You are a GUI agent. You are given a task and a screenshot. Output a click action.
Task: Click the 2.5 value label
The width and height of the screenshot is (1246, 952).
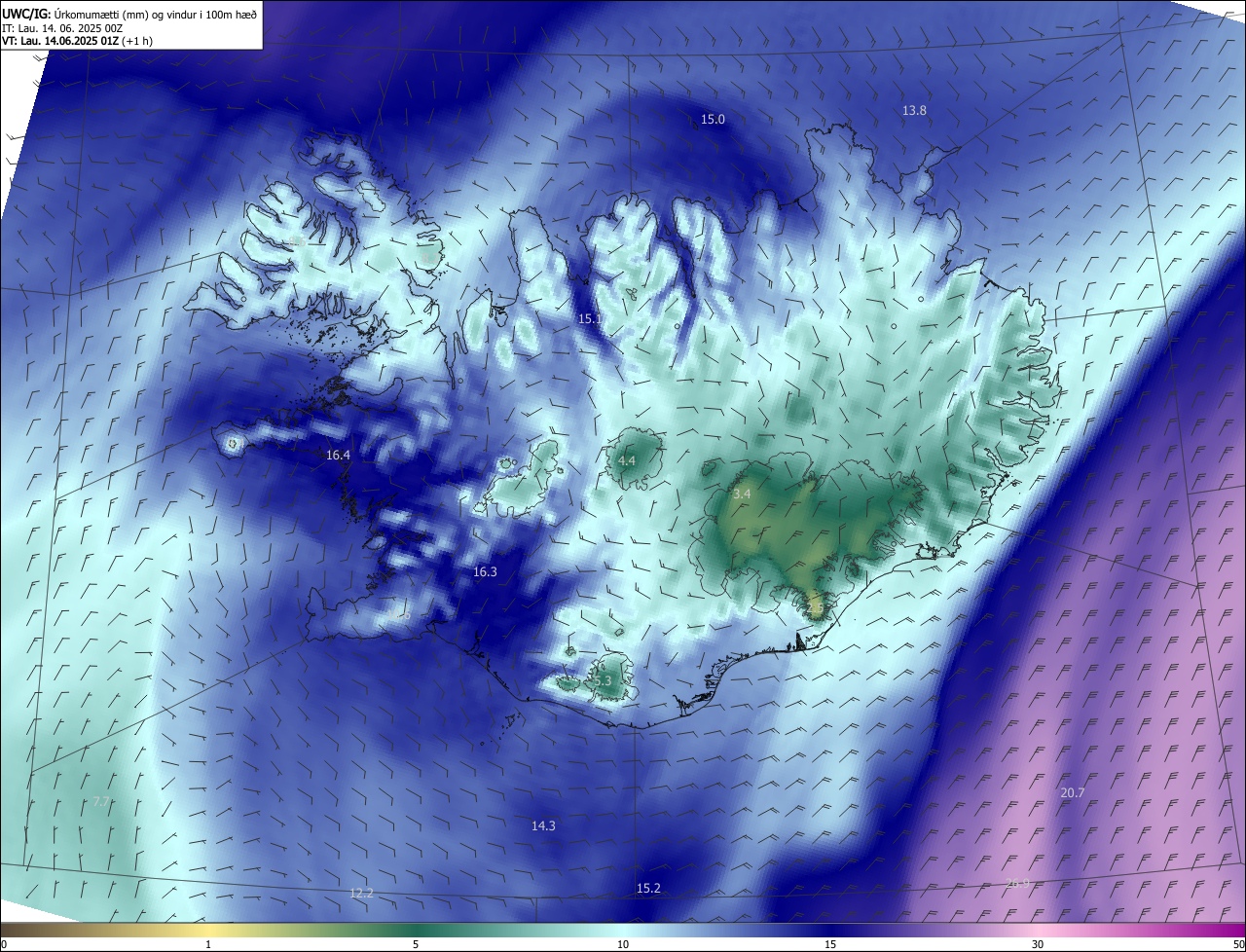click(816, 608)
